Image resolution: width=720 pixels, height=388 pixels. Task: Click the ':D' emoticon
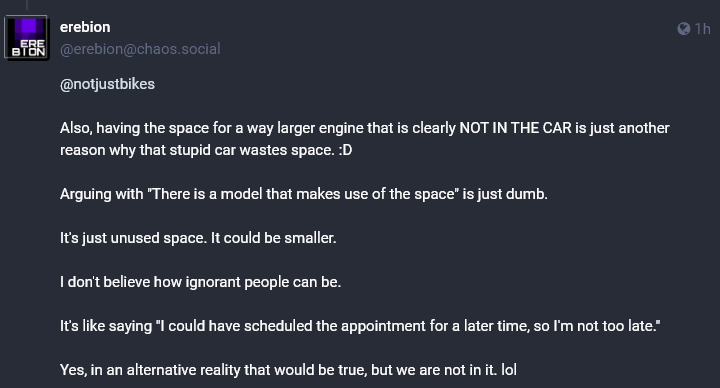(345, 150)
